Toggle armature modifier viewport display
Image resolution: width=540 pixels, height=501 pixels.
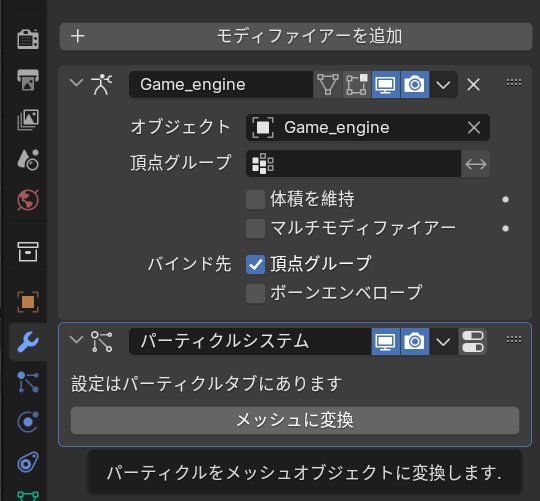point(386,85)
